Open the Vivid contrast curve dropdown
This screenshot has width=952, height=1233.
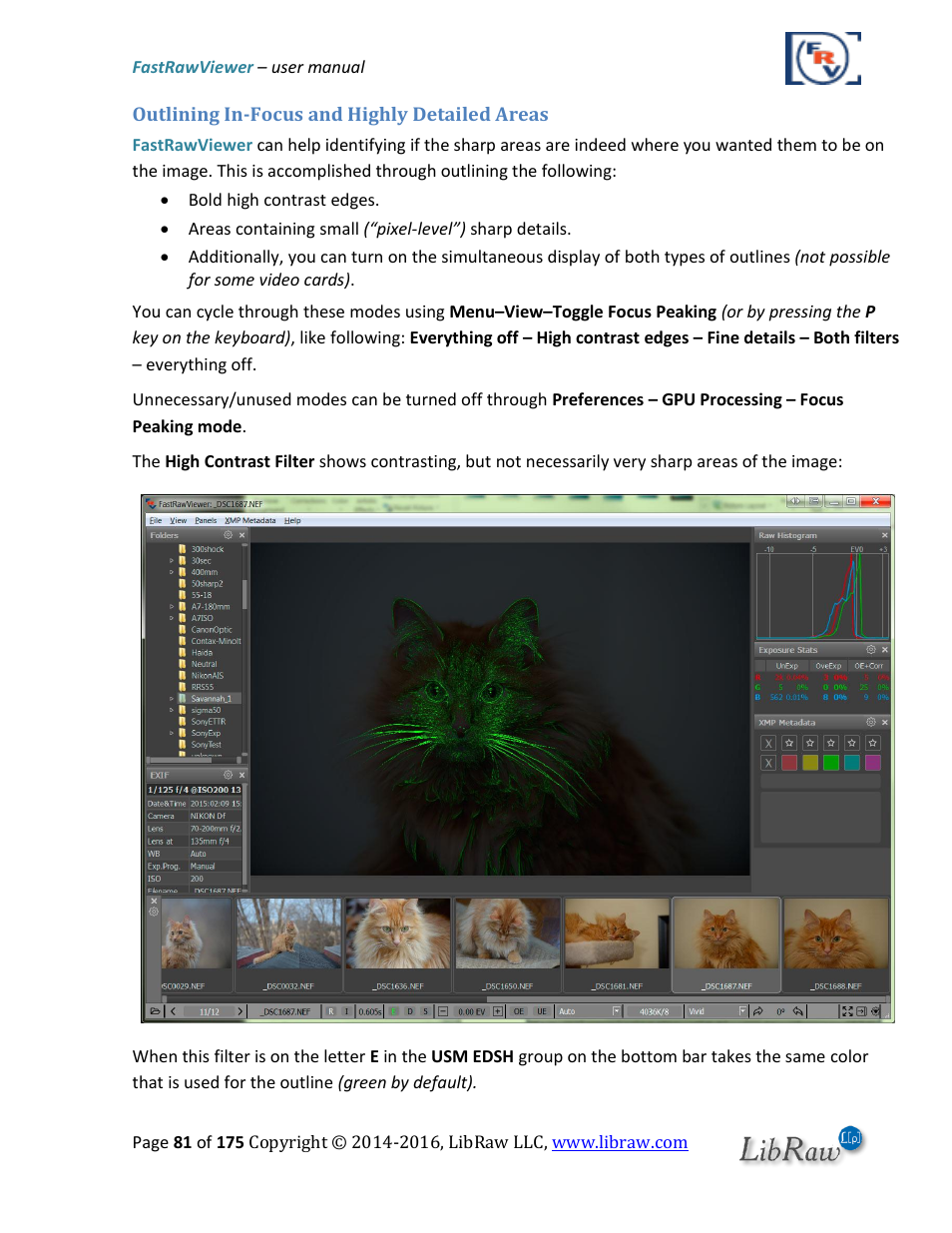coord(716,1011)
